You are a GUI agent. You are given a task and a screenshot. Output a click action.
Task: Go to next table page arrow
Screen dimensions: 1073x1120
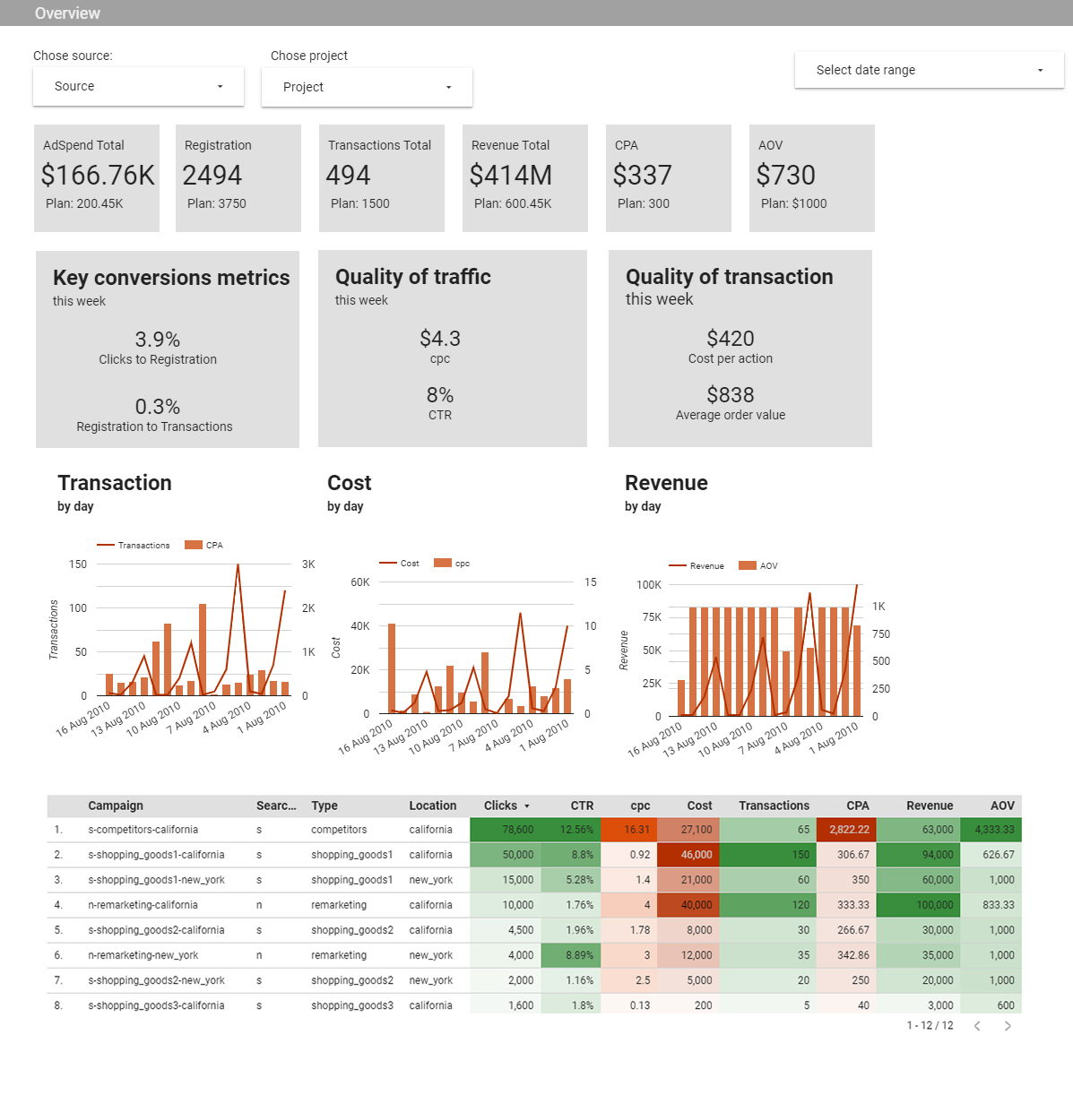[1008, 1026]
